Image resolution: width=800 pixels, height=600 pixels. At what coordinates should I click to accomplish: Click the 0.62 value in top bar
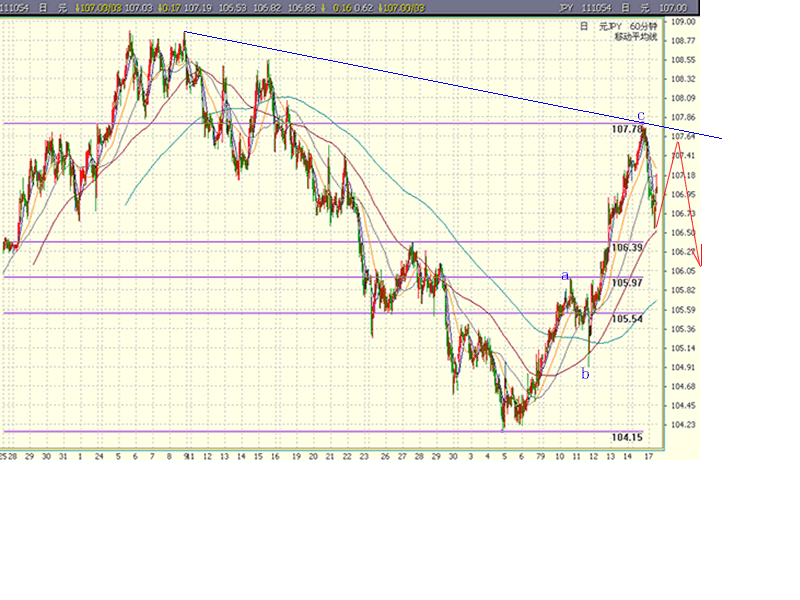click(363, 8)
